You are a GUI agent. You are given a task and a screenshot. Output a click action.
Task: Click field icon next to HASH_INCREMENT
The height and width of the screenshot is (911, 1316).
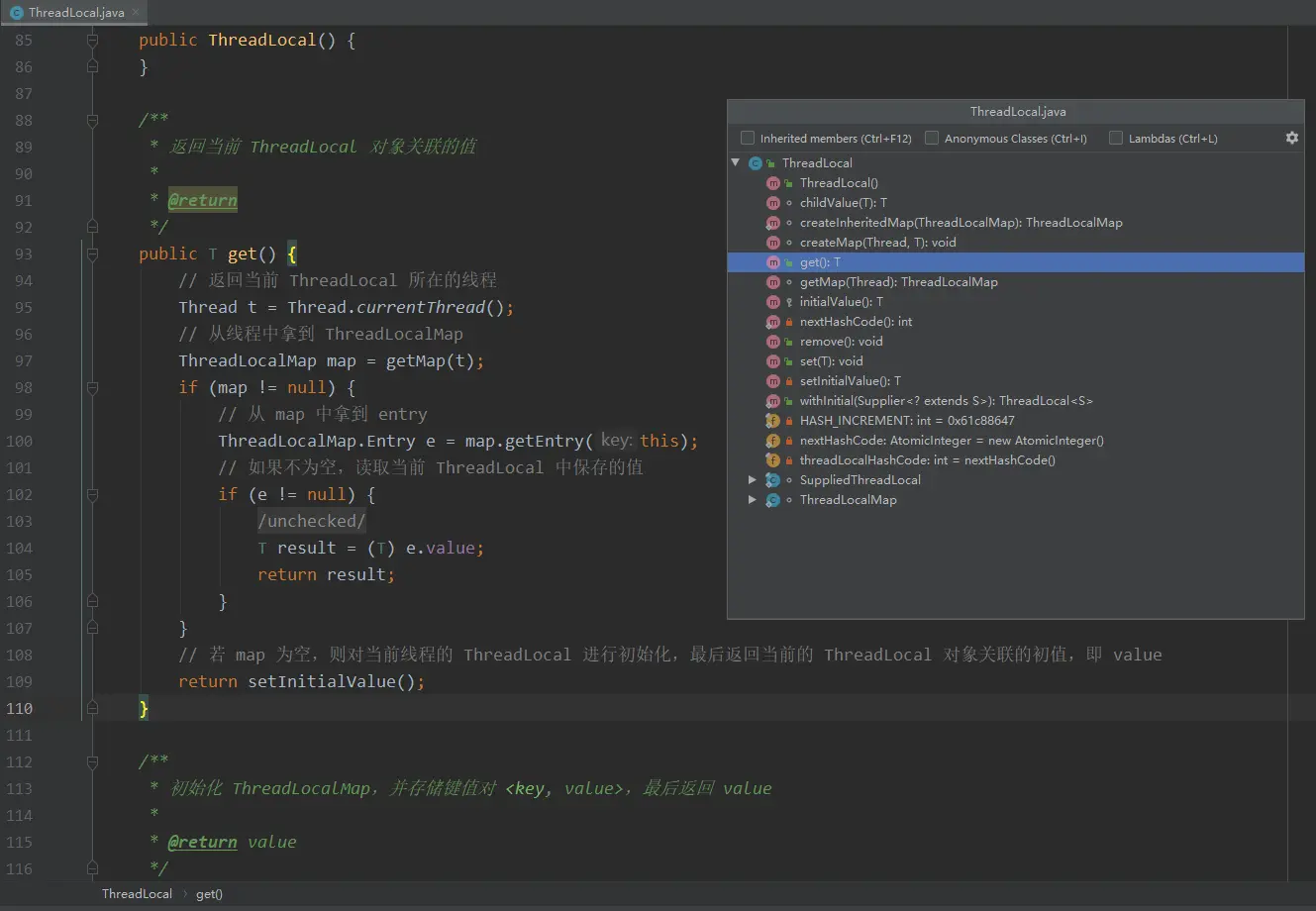(773, 421)
